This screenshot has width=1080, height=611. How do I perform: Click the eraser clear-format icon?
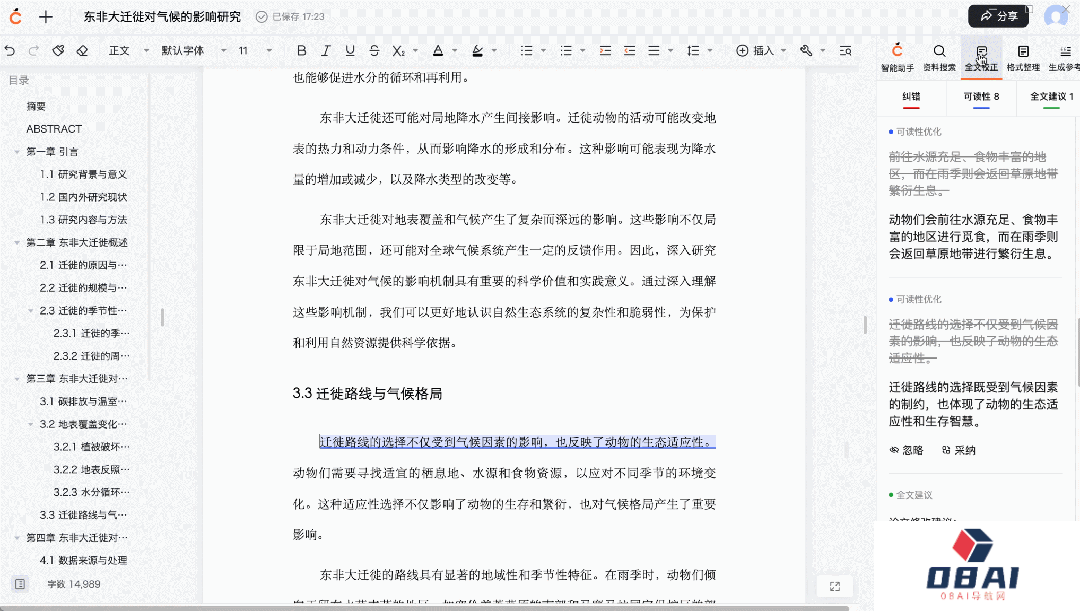coord(82,51)
